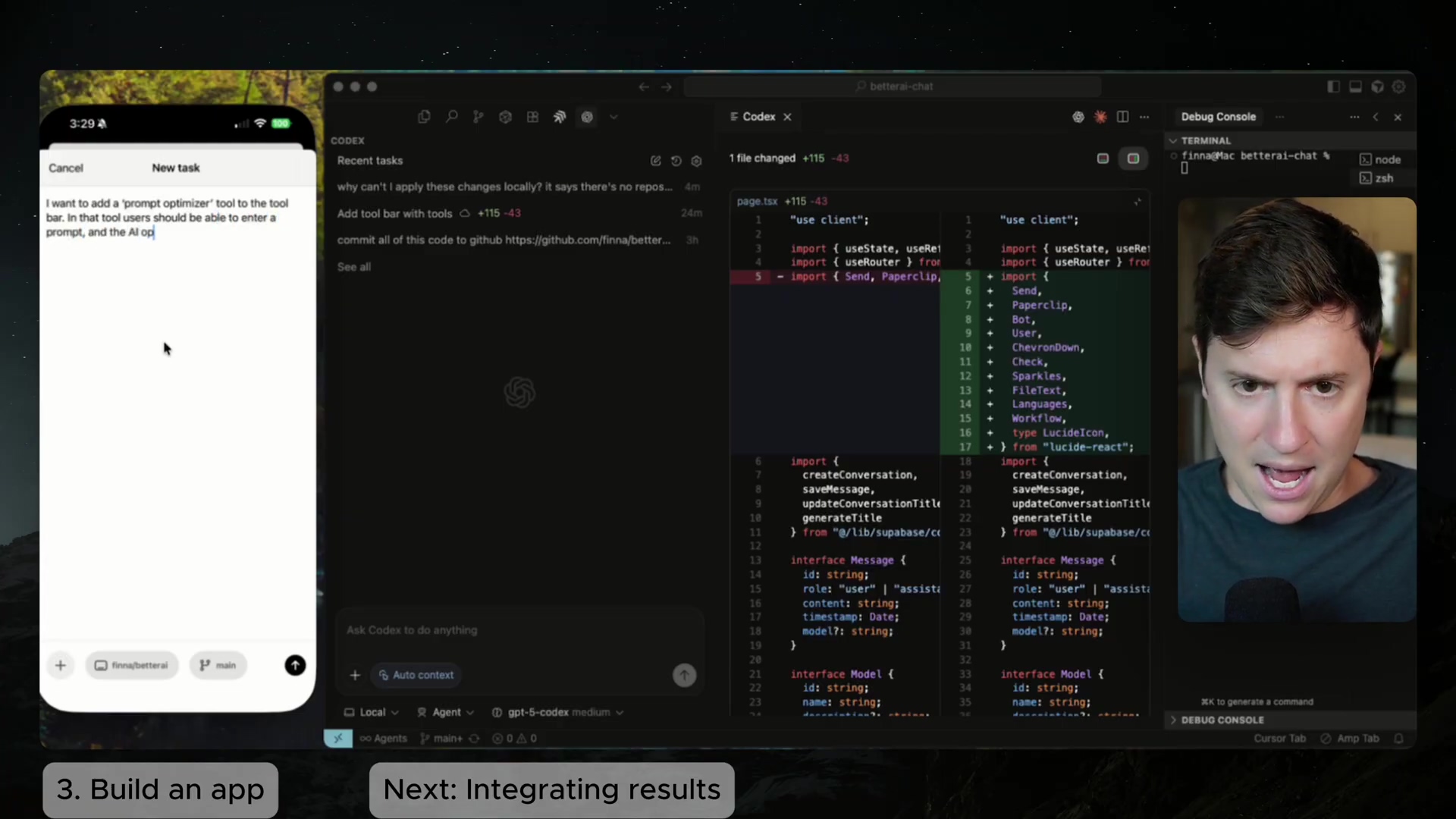Screen dimensions: 1456x819
Task: Click the Amp Tab status item
Action: 1350,739
